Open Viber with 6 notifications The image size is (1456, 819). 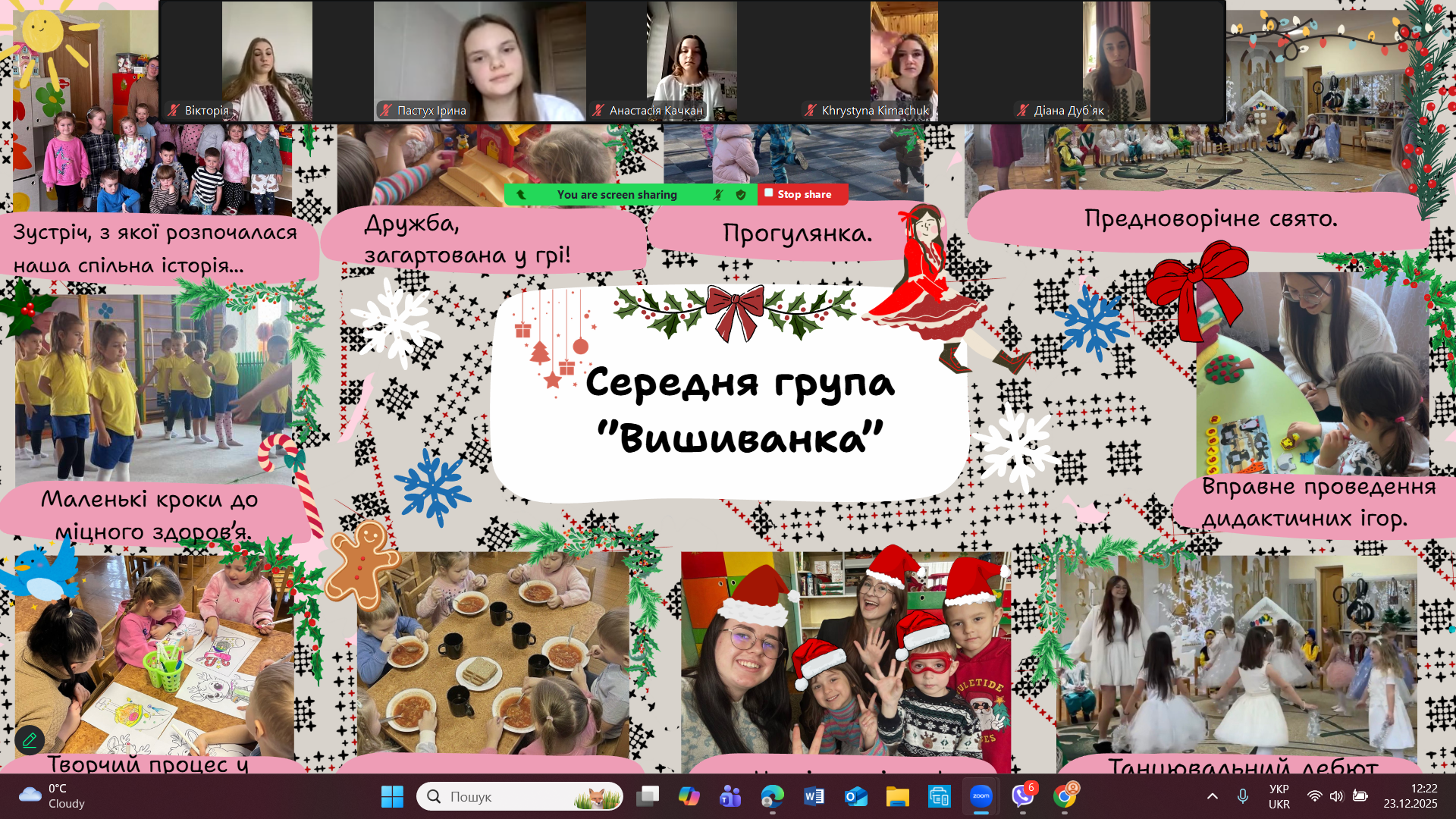pos(1022,796)
